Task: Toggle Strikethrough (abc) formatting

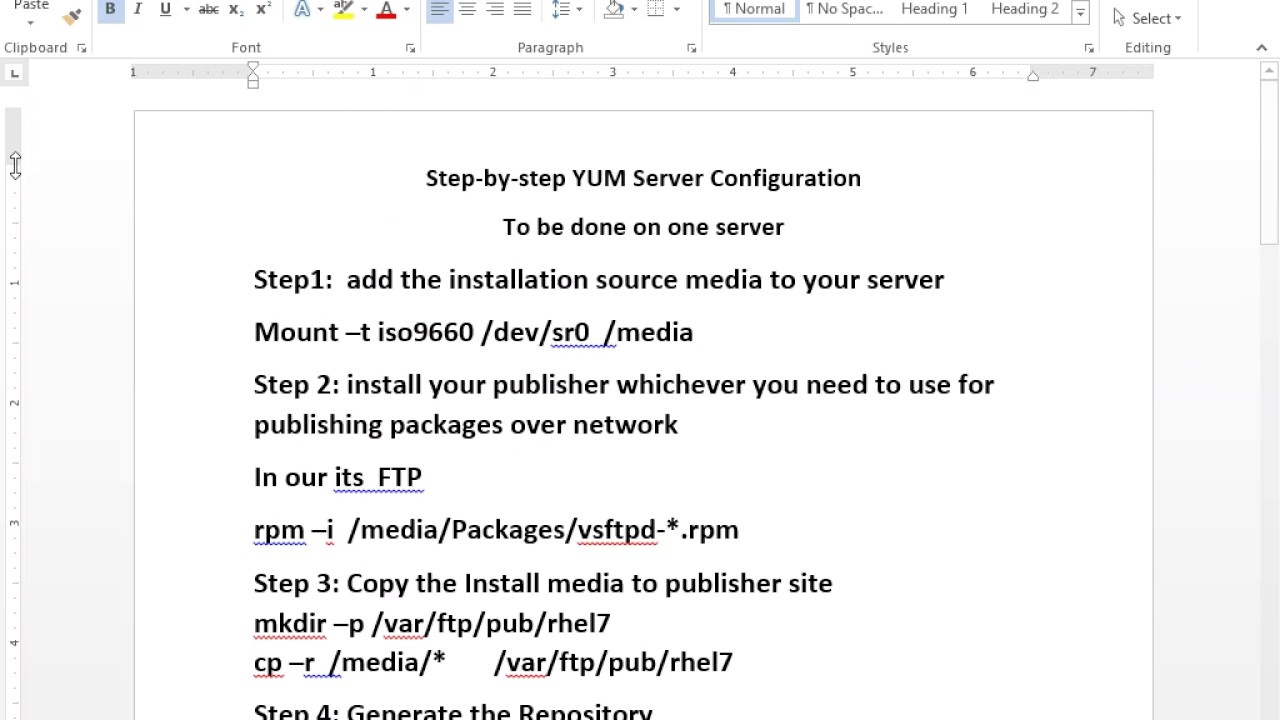Action: click(x=209, y=10)
